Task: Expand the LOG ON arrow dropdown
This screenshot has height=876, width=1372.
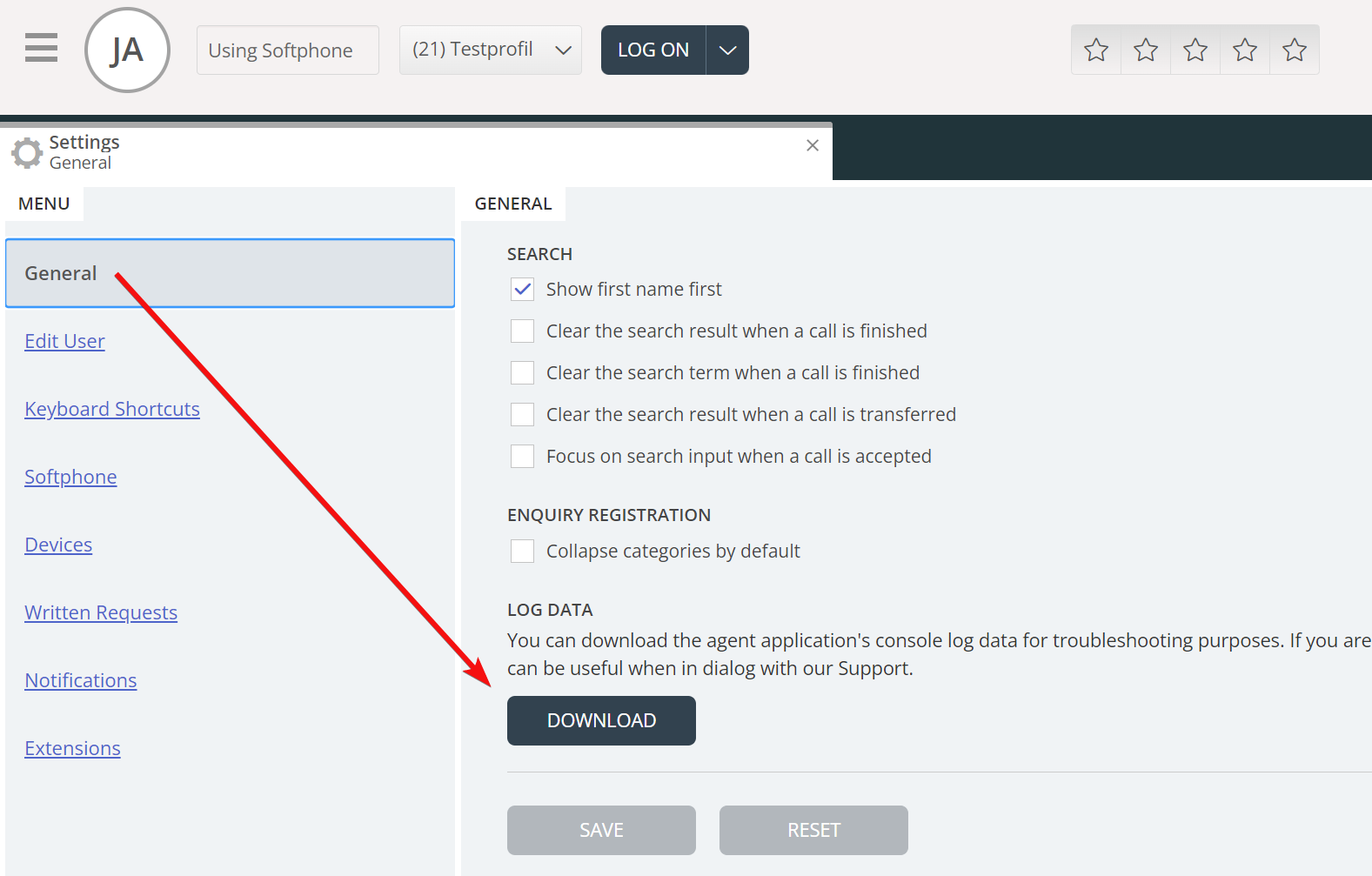Action: [x=727, y=50]
